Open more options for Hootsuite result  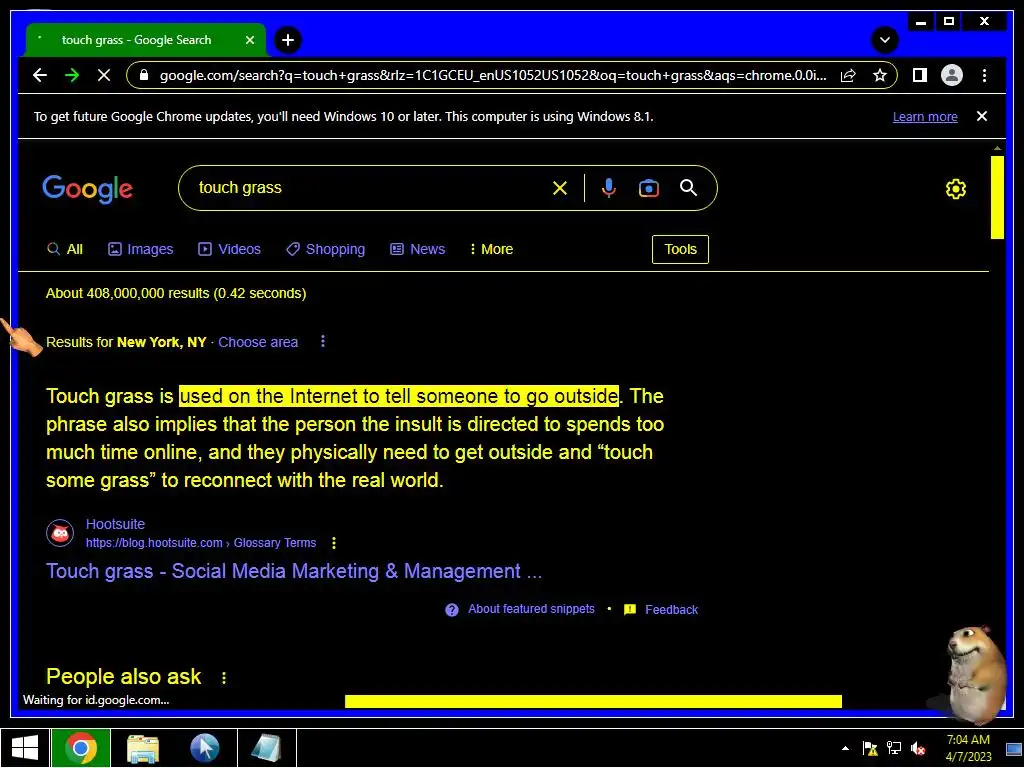tap(334, 543)
